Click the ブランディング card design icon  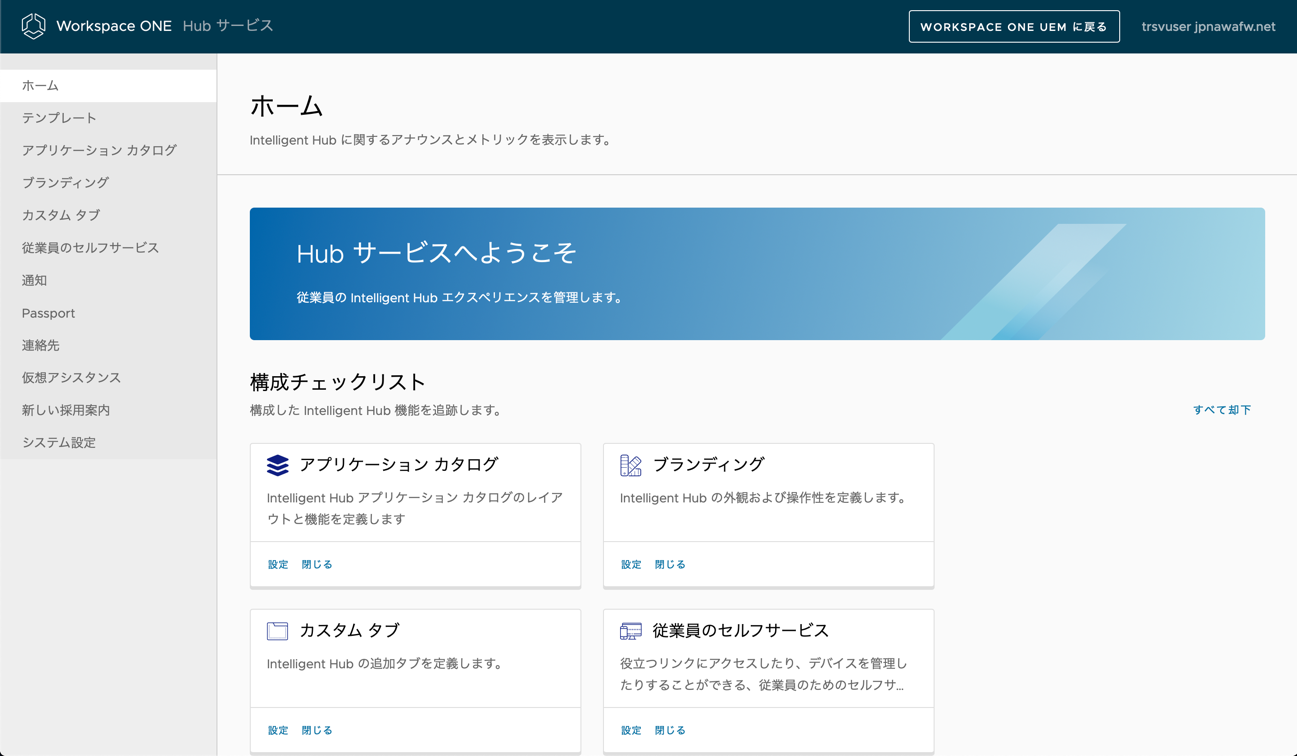pos(631,465)
